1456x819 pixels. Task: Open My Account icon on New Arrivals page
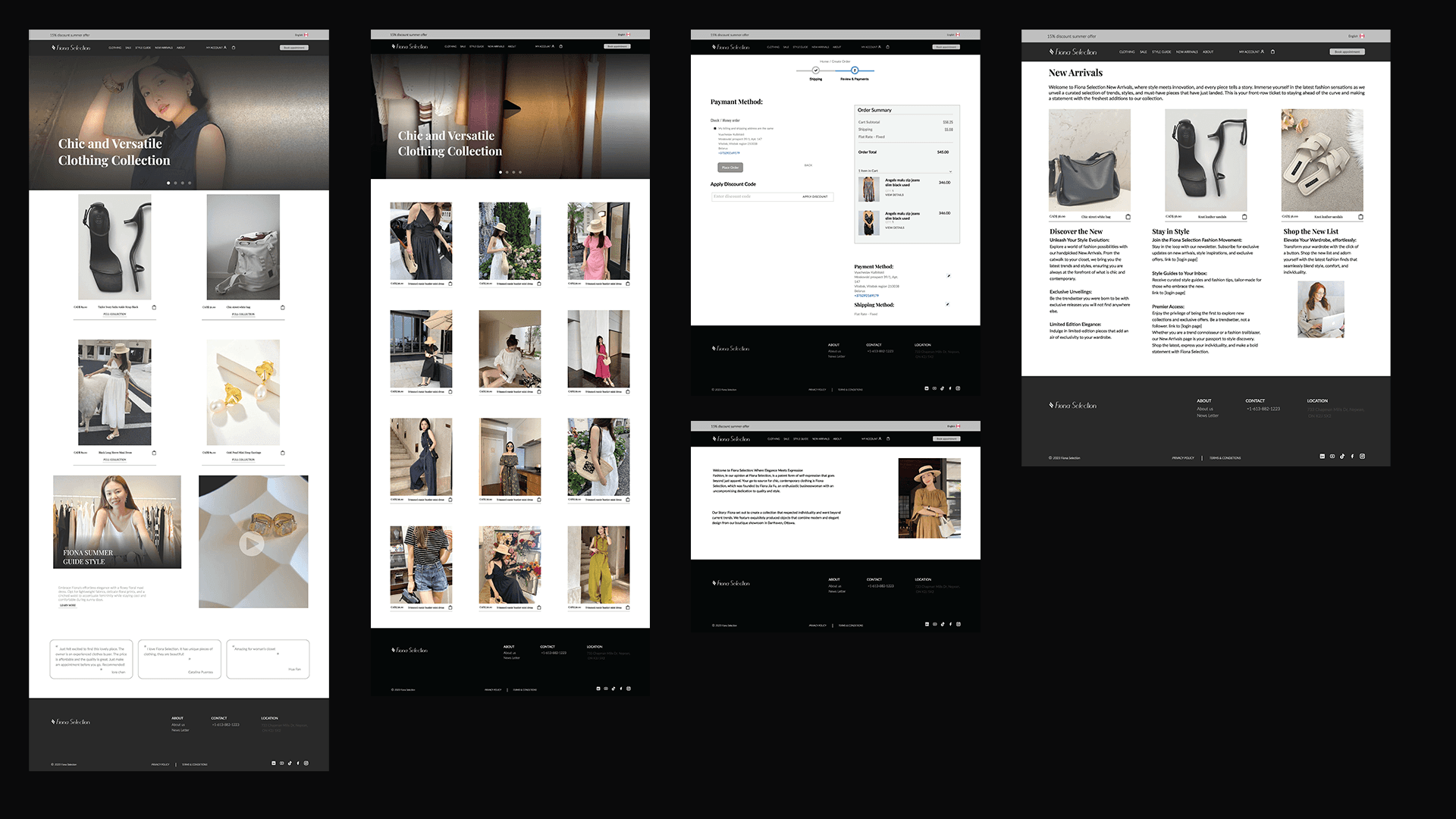(x=1262, y=52)
